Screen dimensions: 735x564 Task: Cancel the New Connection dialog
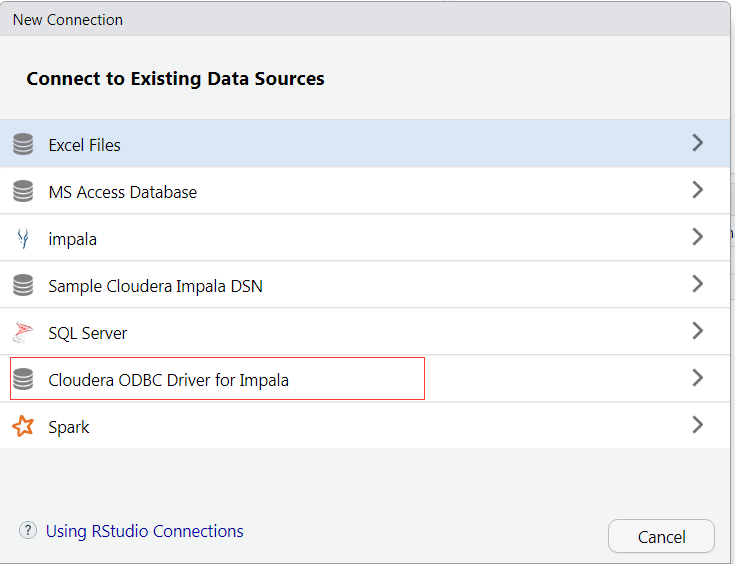661,536
